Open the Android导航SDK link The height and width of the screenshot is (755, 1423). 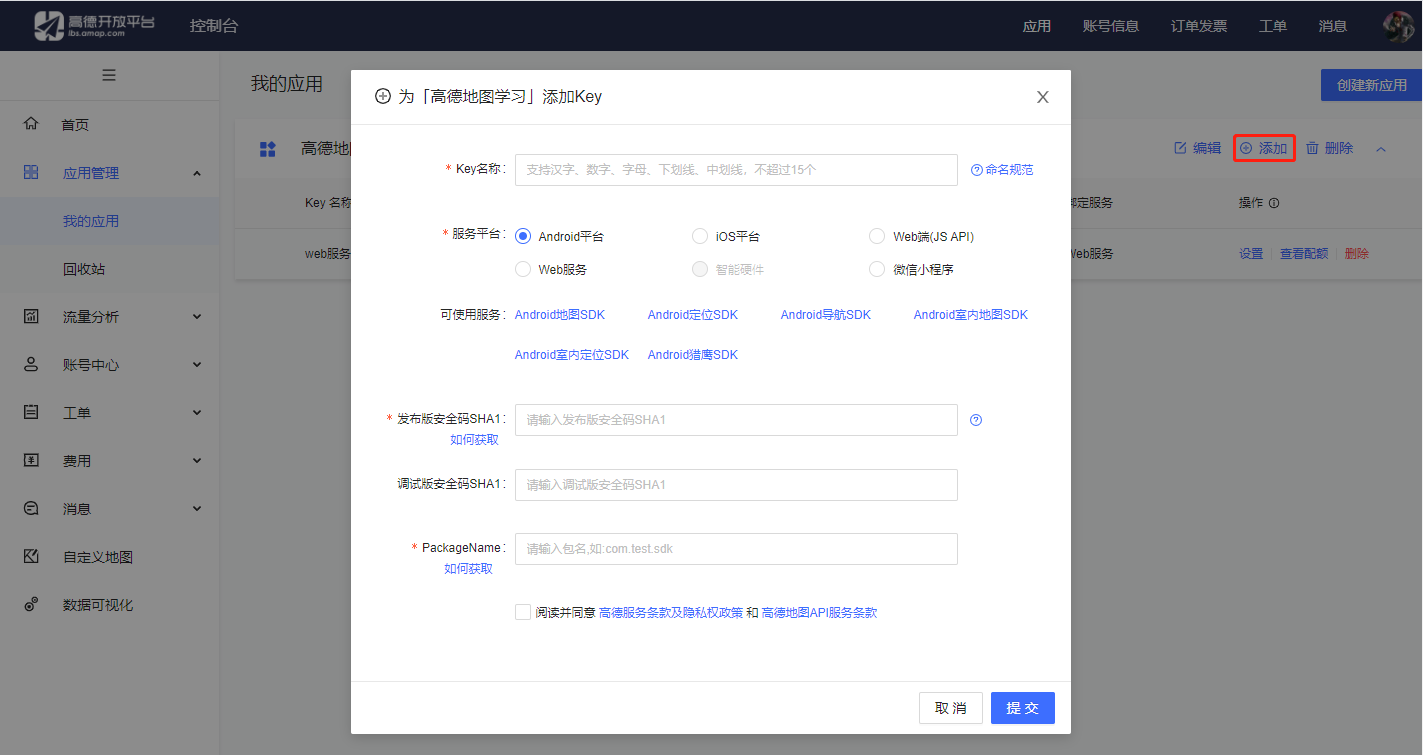826,315
